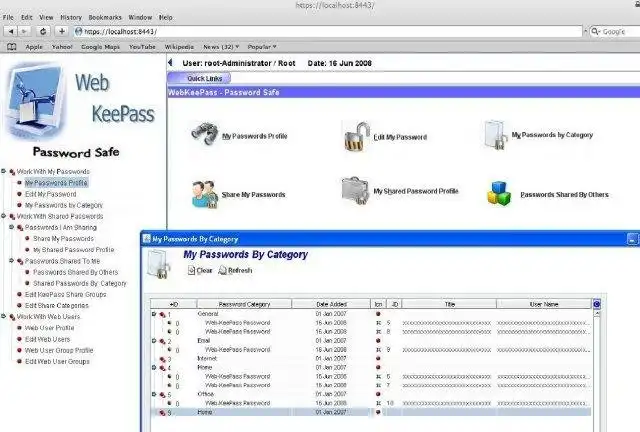Screen dimensions: 640x432
Task: Select Web User Profile in tree
Action: (x=49, y=327)
